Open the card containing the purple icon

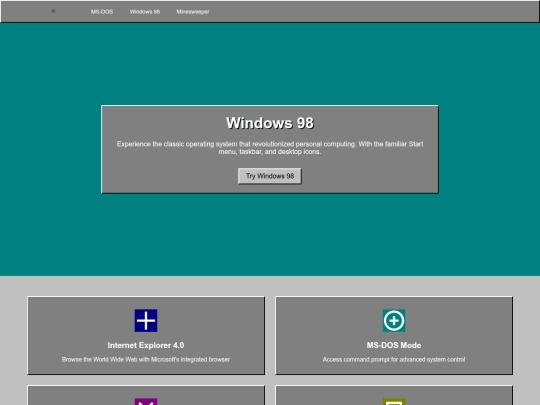pos(146,395)
